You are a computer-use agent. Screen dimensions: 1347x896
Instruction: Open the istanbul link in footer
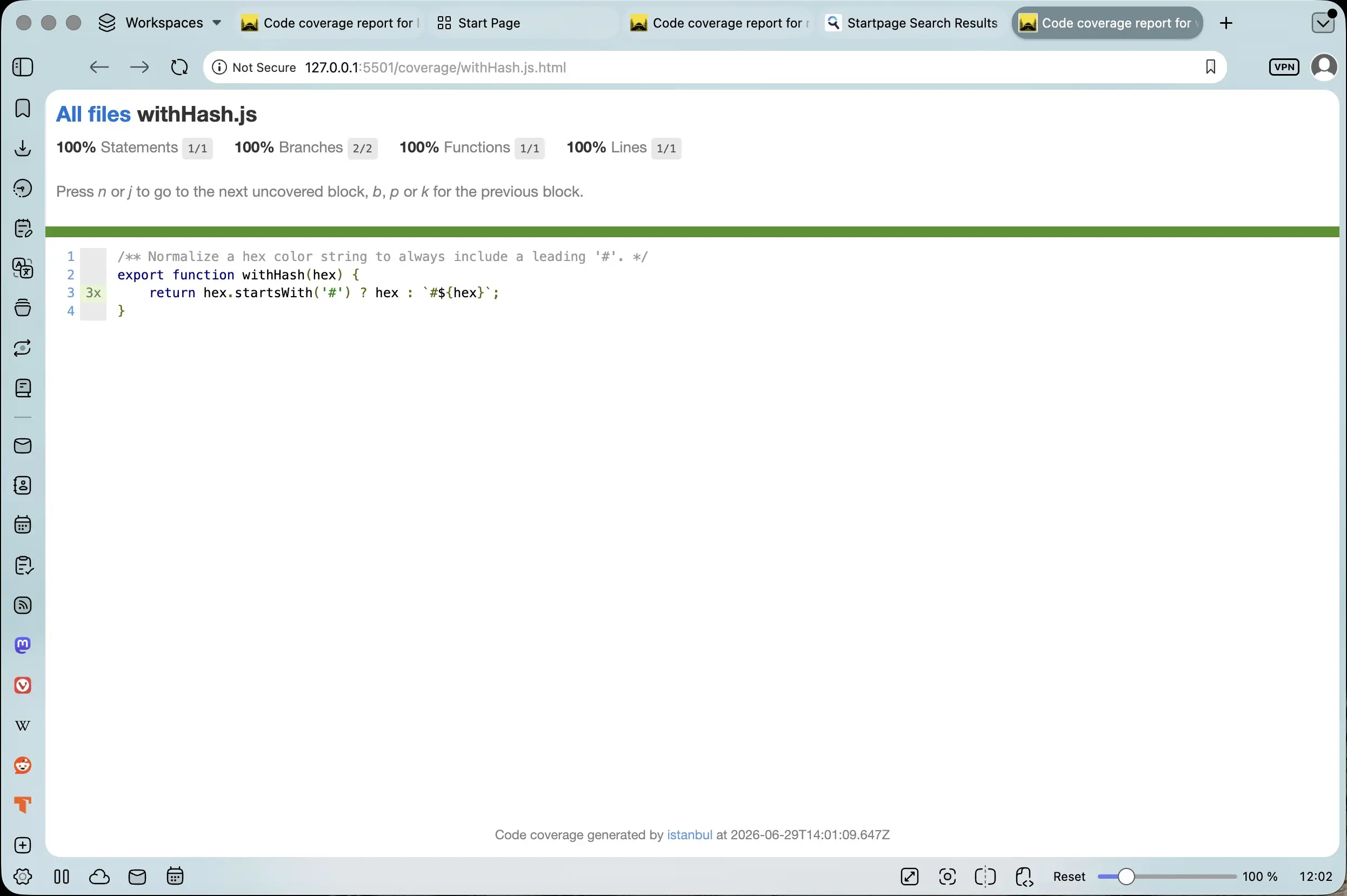(689, 835)
